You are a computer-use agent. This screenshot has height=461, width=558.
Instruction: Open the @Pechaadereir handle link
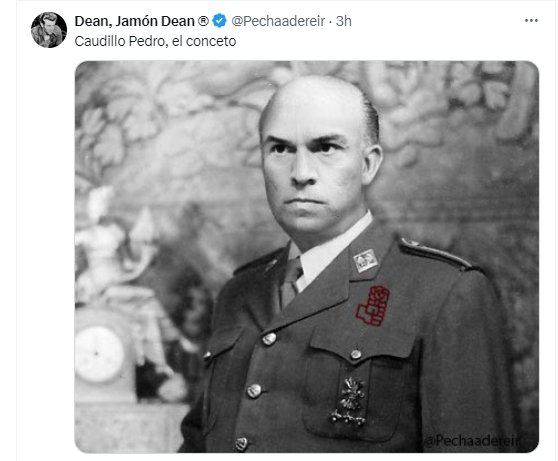[278, 21]
